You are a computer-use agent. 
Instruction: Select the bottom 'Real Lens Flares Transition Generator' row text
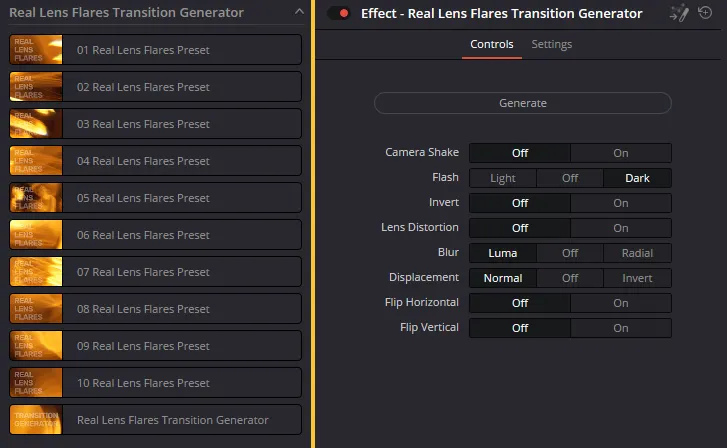[172, 420]
